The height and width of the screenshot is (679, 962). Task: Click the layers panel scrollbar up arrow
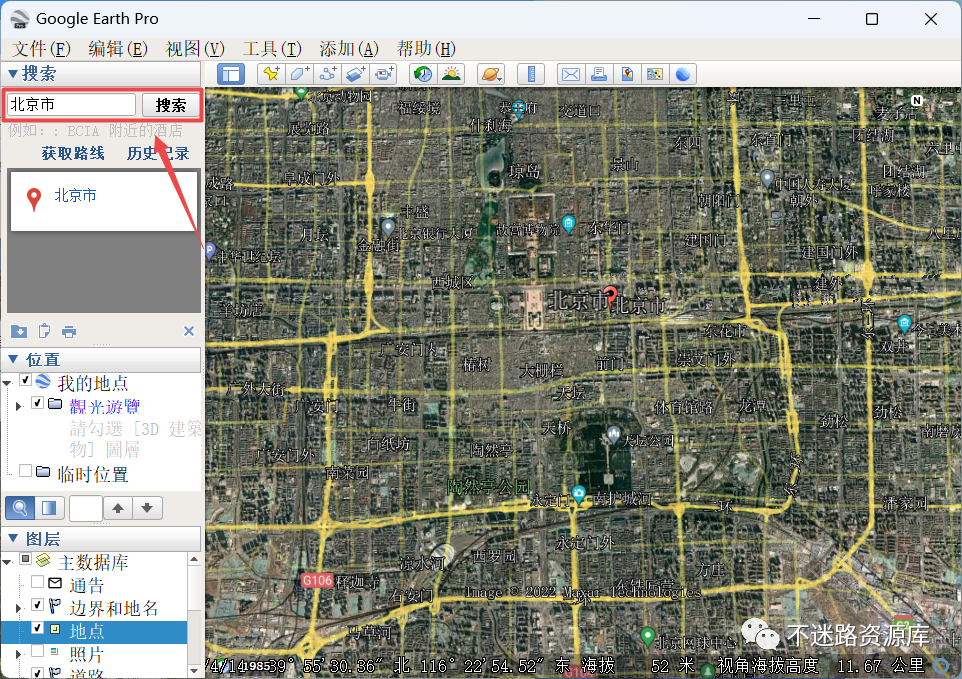click(194, 559)
